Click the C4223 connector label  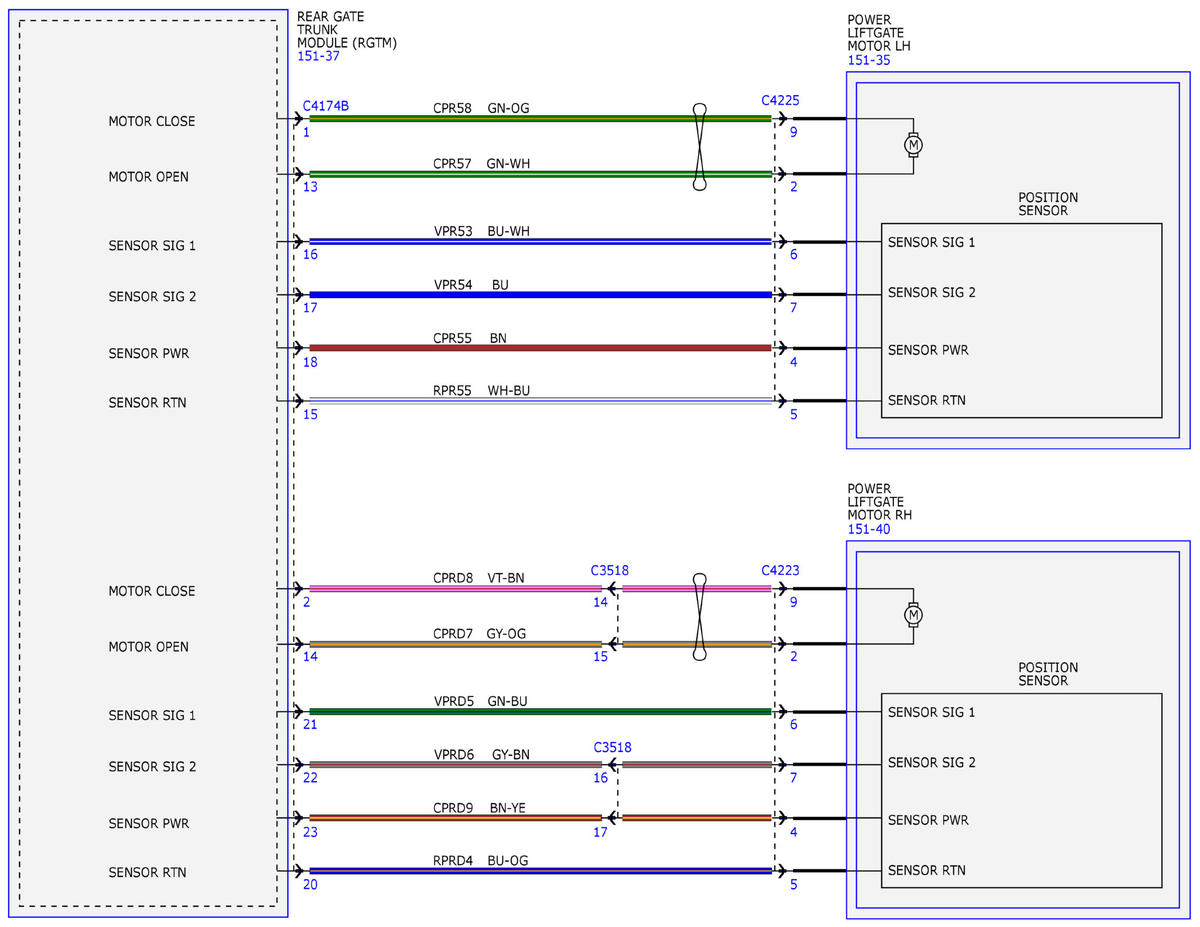pyautogui.click(x=780, y=571)
